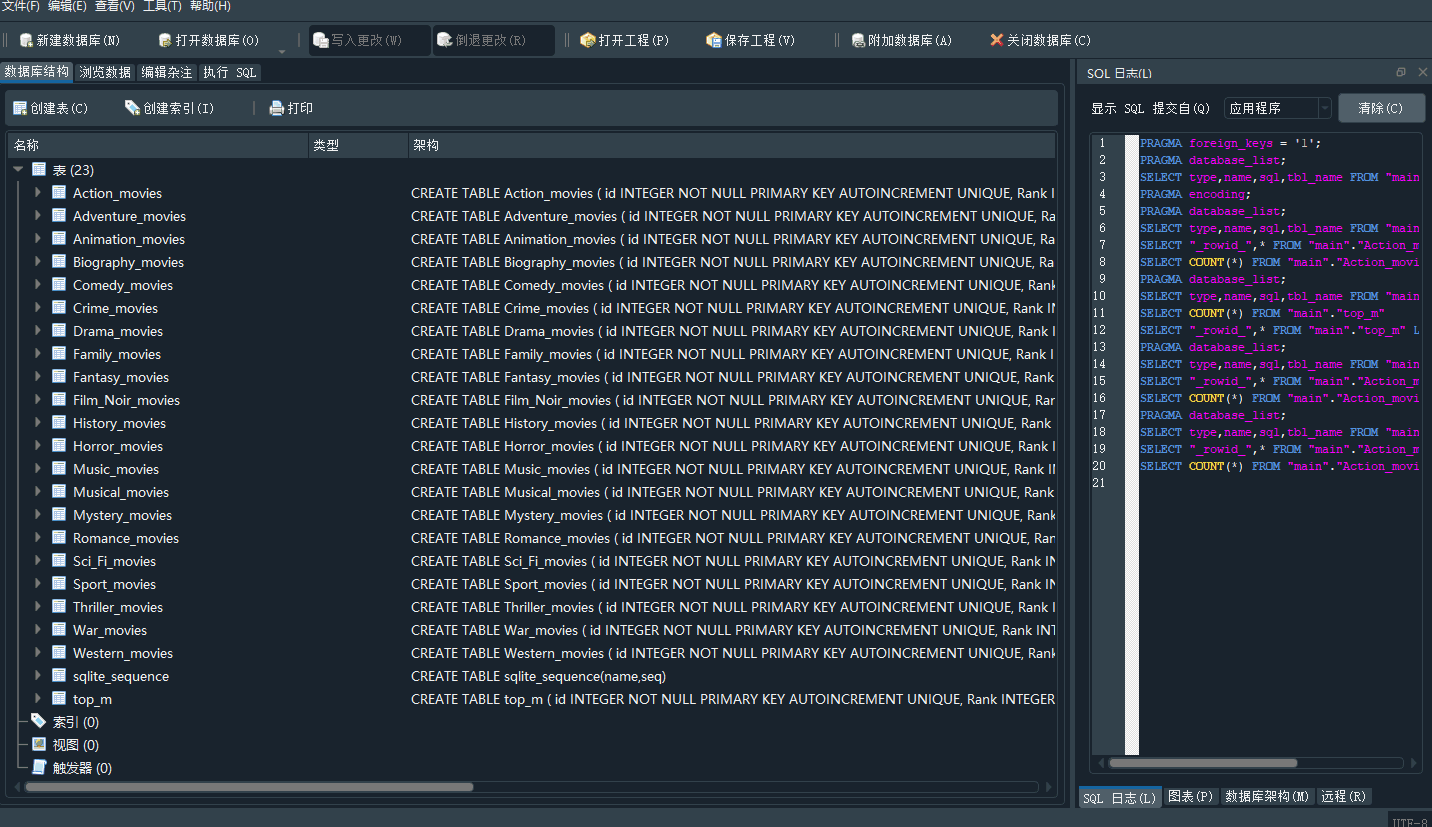Expand the top_m table node
Viewport: 1432px width, 827px height.
38,698
